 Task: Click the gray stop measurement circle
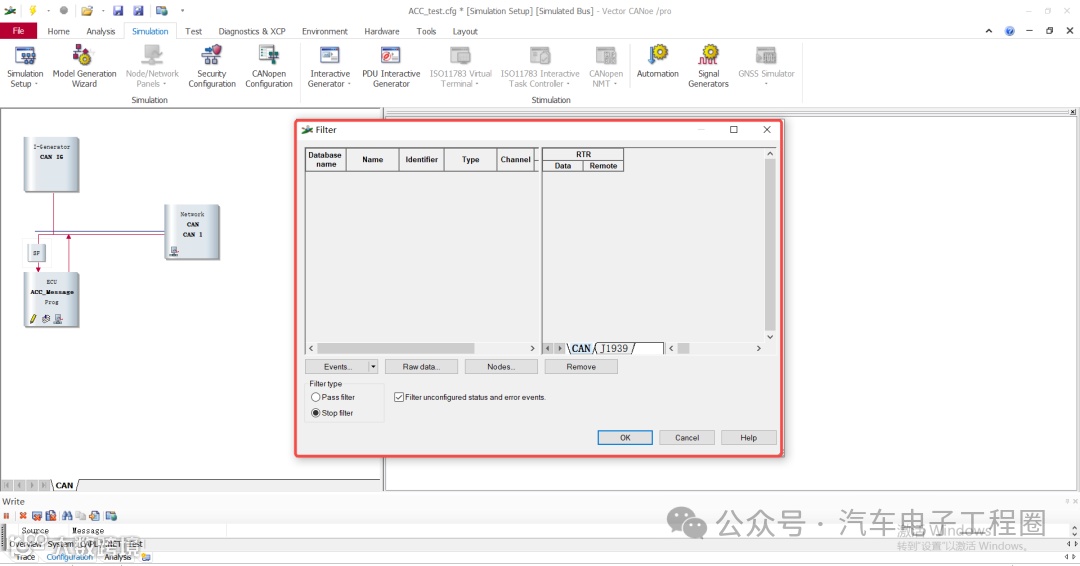pos(63,10)
